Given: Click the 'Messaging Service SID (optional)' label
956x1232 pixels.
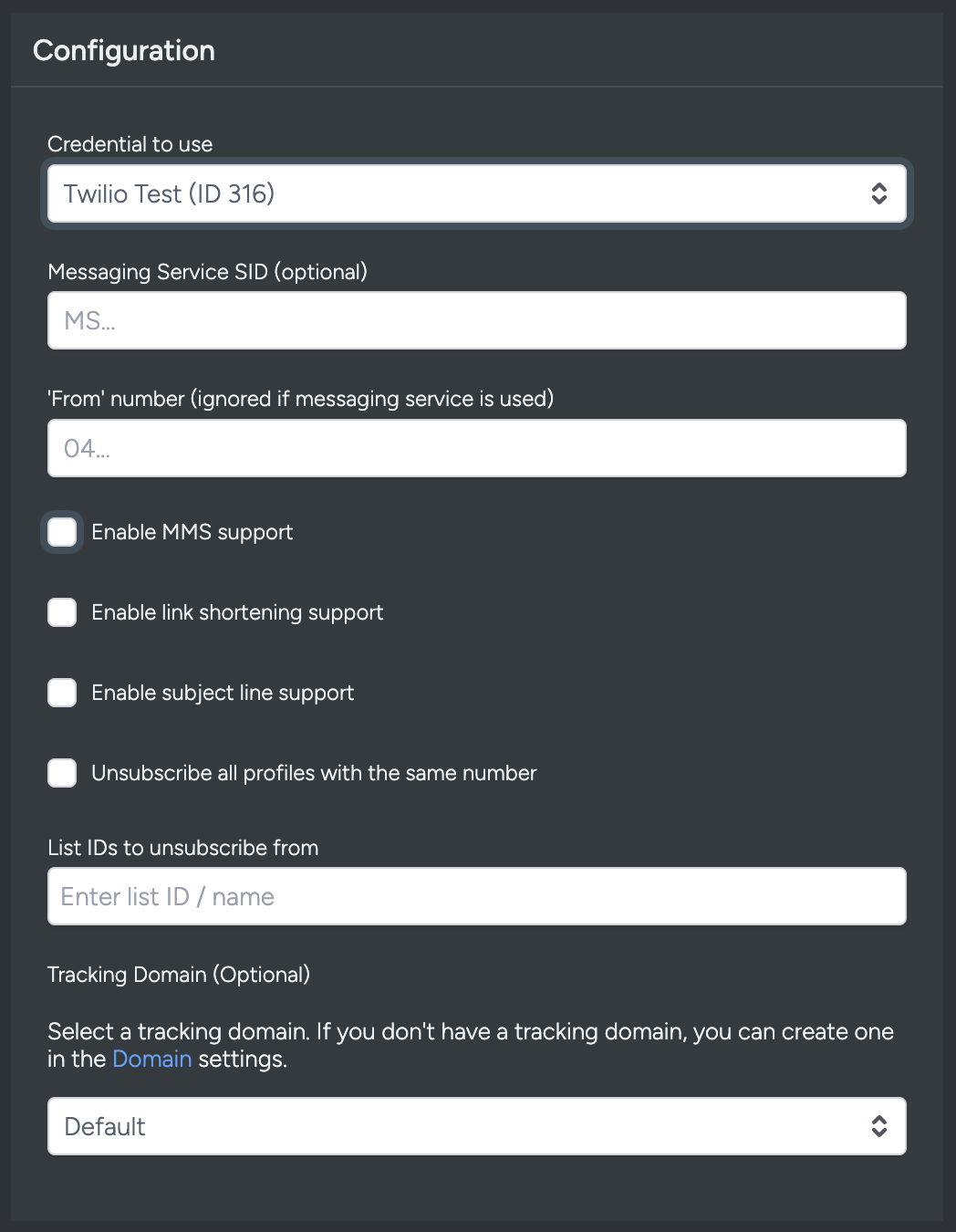Looking at the screenshot, I should [x=208, y=271].
